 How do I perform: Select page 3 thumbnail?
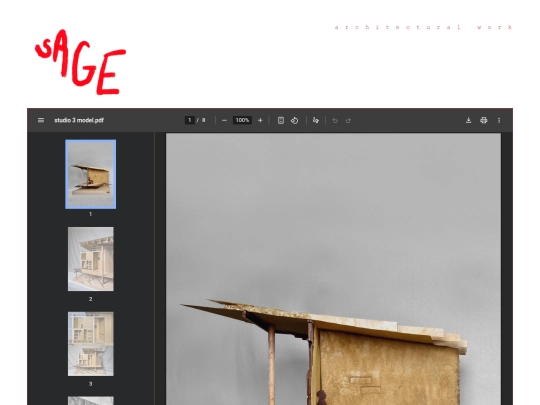coord(91,344)
